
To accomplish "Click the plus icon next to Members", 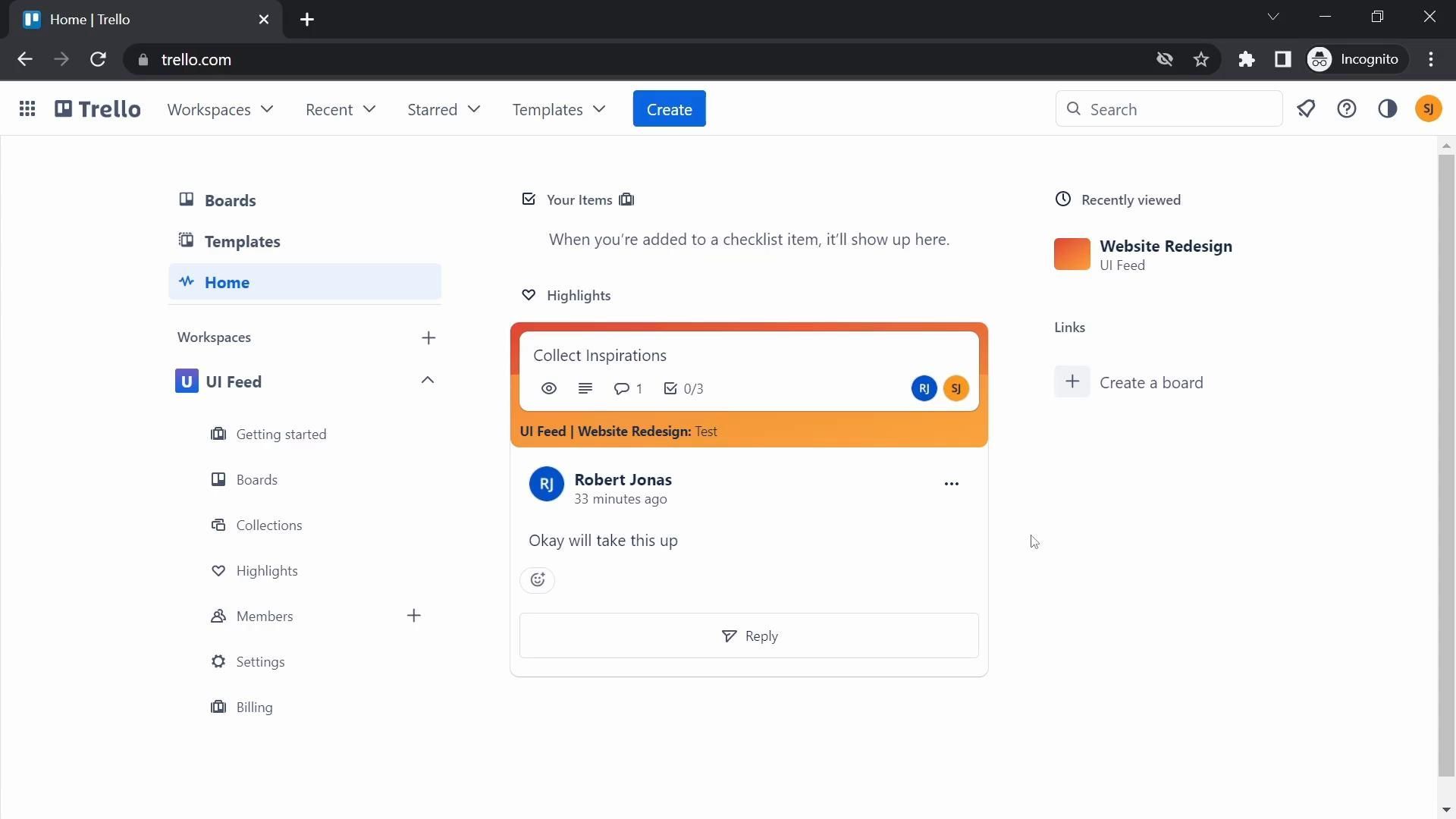I will (x=414, y=616).
